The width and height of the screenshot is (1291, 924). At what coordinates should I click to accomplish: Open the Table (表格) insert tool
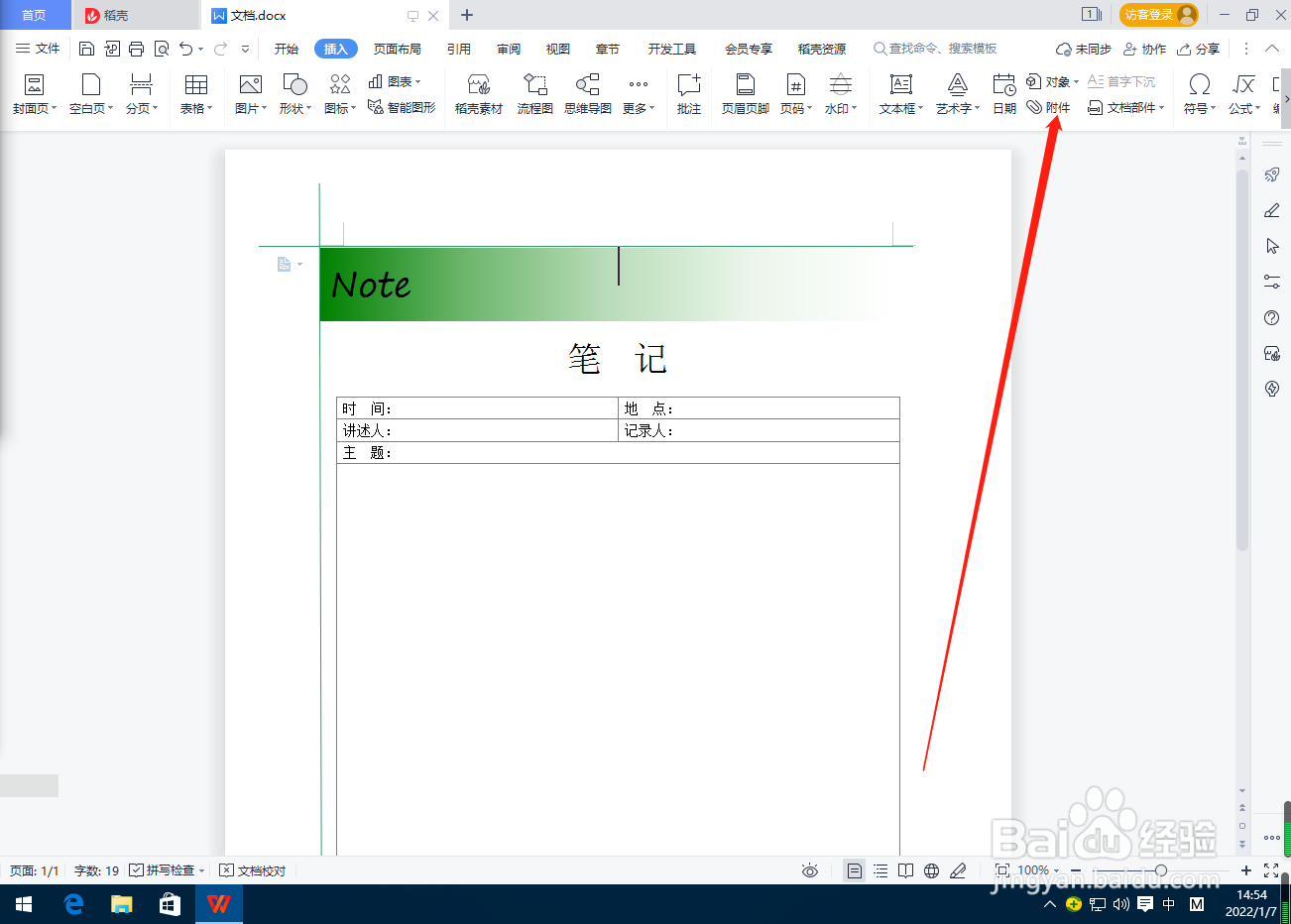point(196,94)
